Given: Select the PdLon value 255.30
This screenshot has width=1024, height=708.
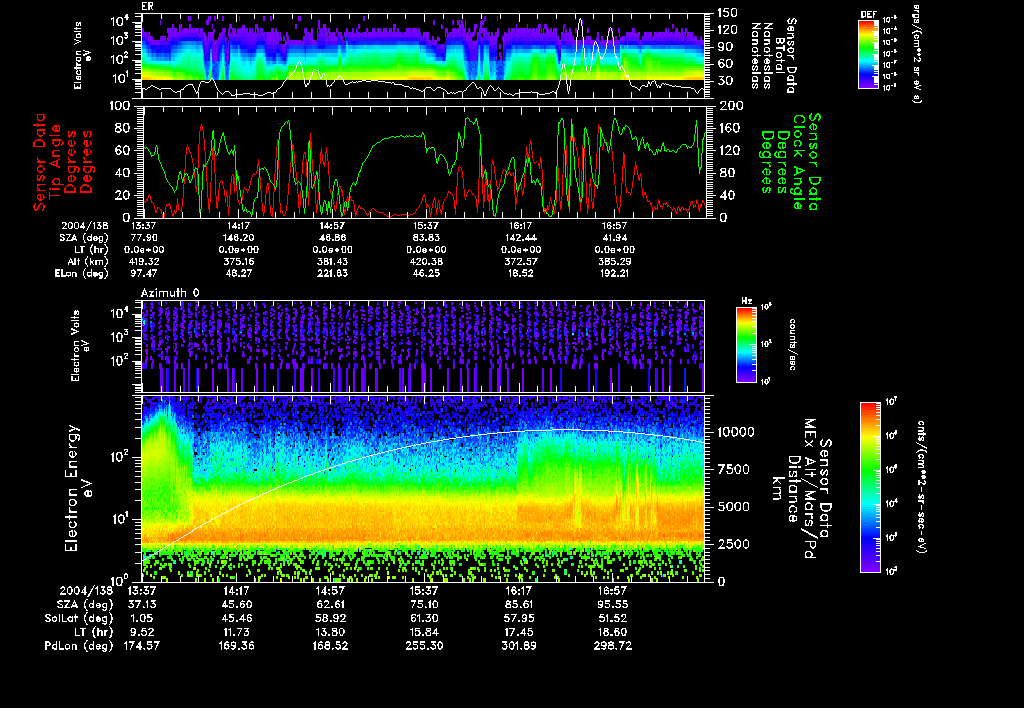Looking at the screenshot, I should (x=424, y=646).
